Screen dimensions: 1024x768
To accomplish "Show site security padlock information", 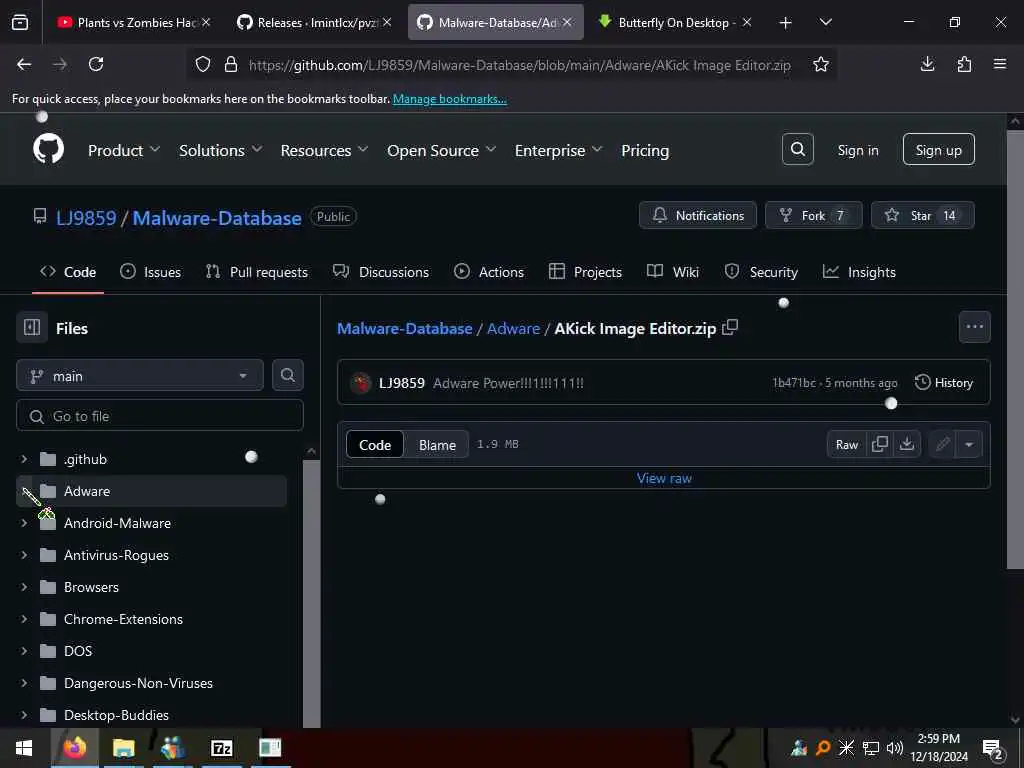I will pyautogui.click(x=231, y=64).
